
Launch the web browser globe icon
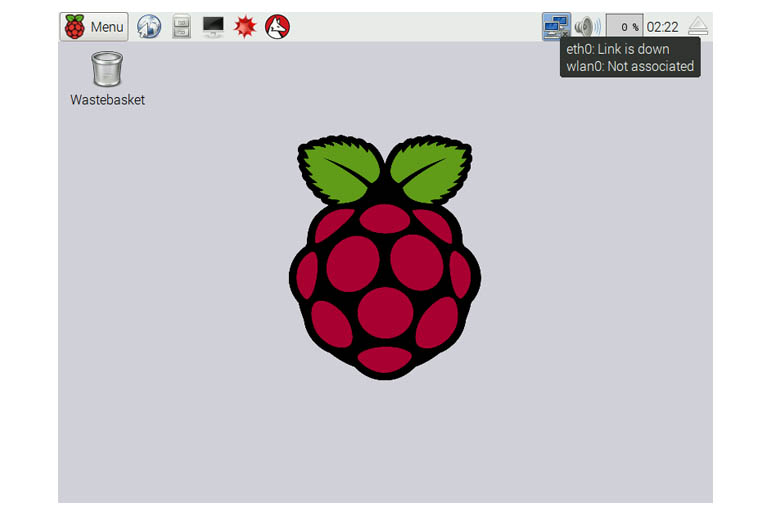(x=149, y=26)
